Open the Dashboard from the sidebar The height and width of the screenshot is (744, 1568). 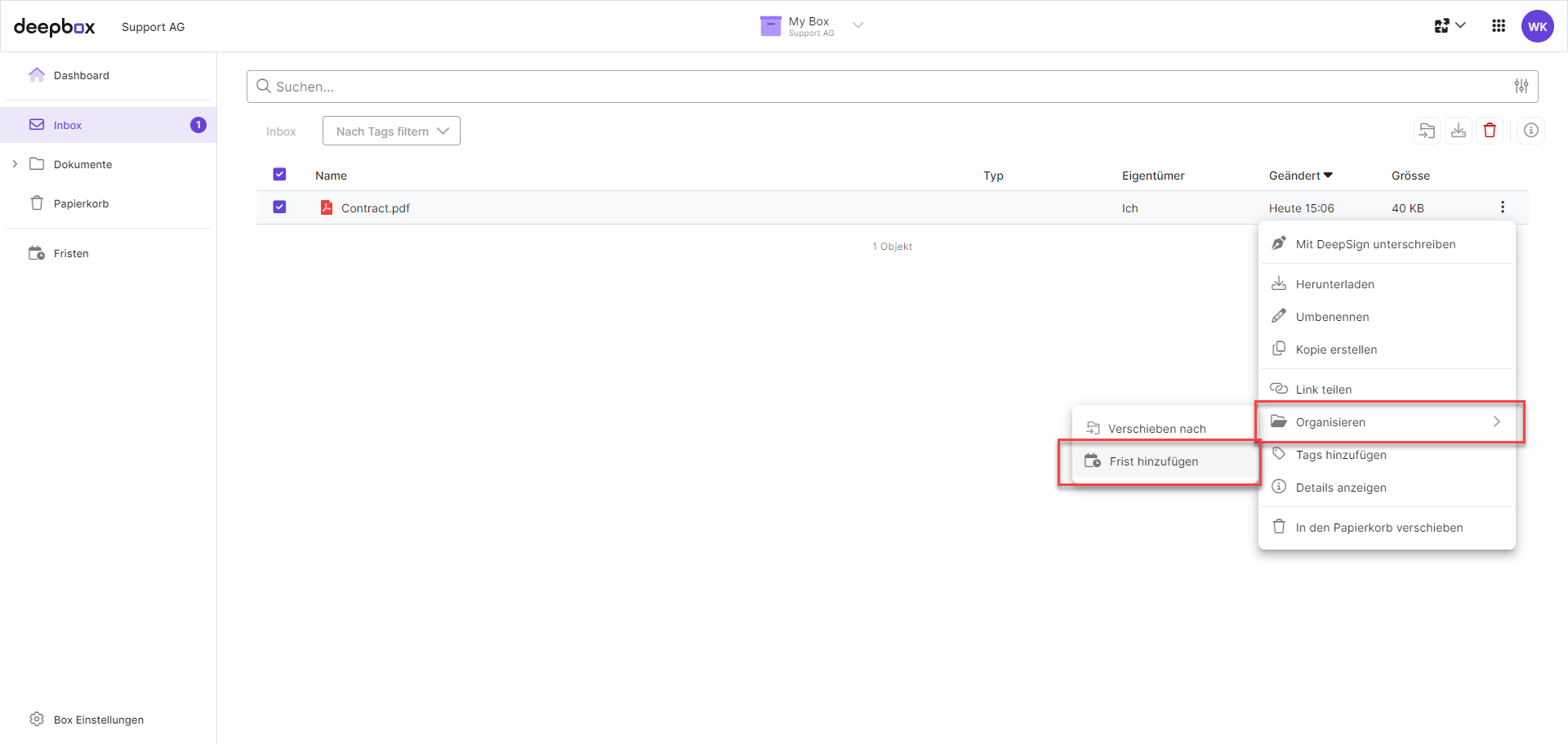pyautogui.click(x=80, y=74)
